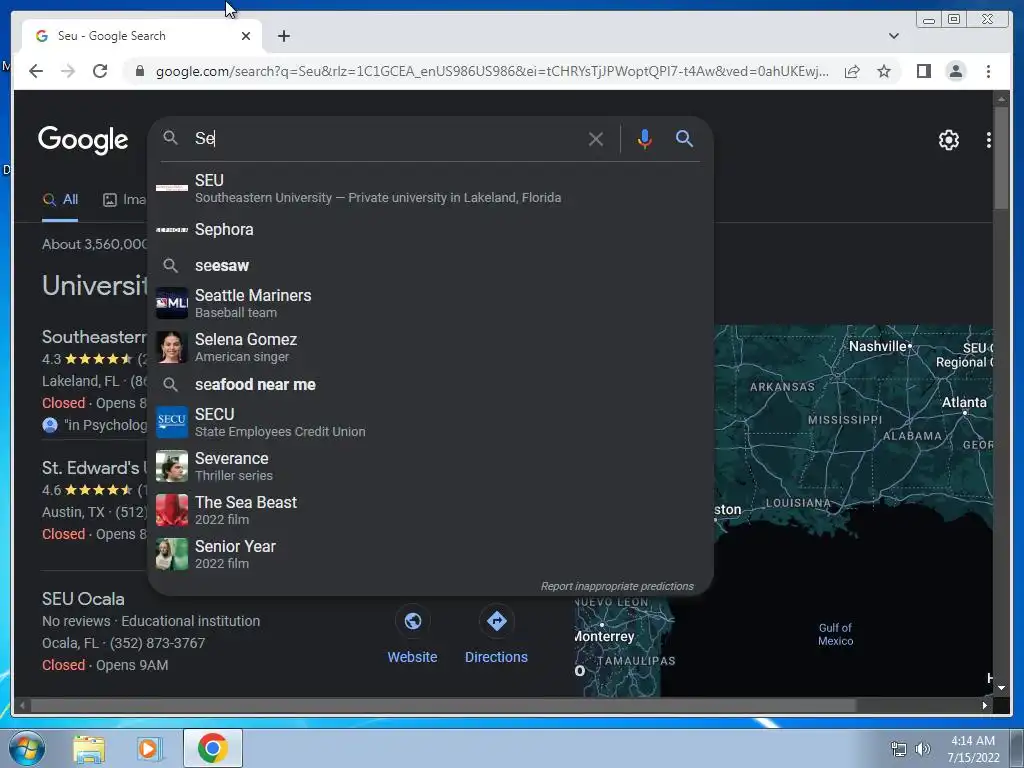Close the Seu - Google Search tab

pyautogui.click(x=246, y=36)
